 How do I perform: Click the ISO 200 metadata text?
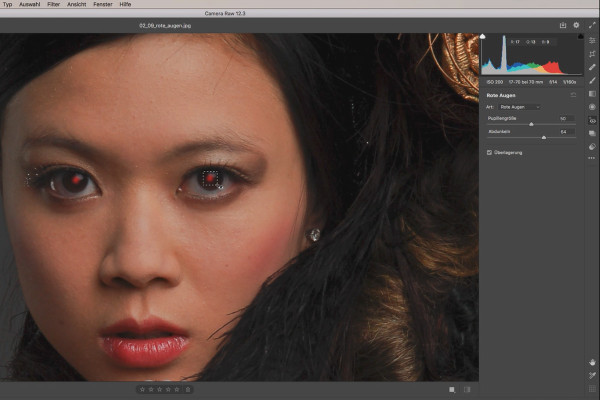pyautogui.click(x=494, y=82)
